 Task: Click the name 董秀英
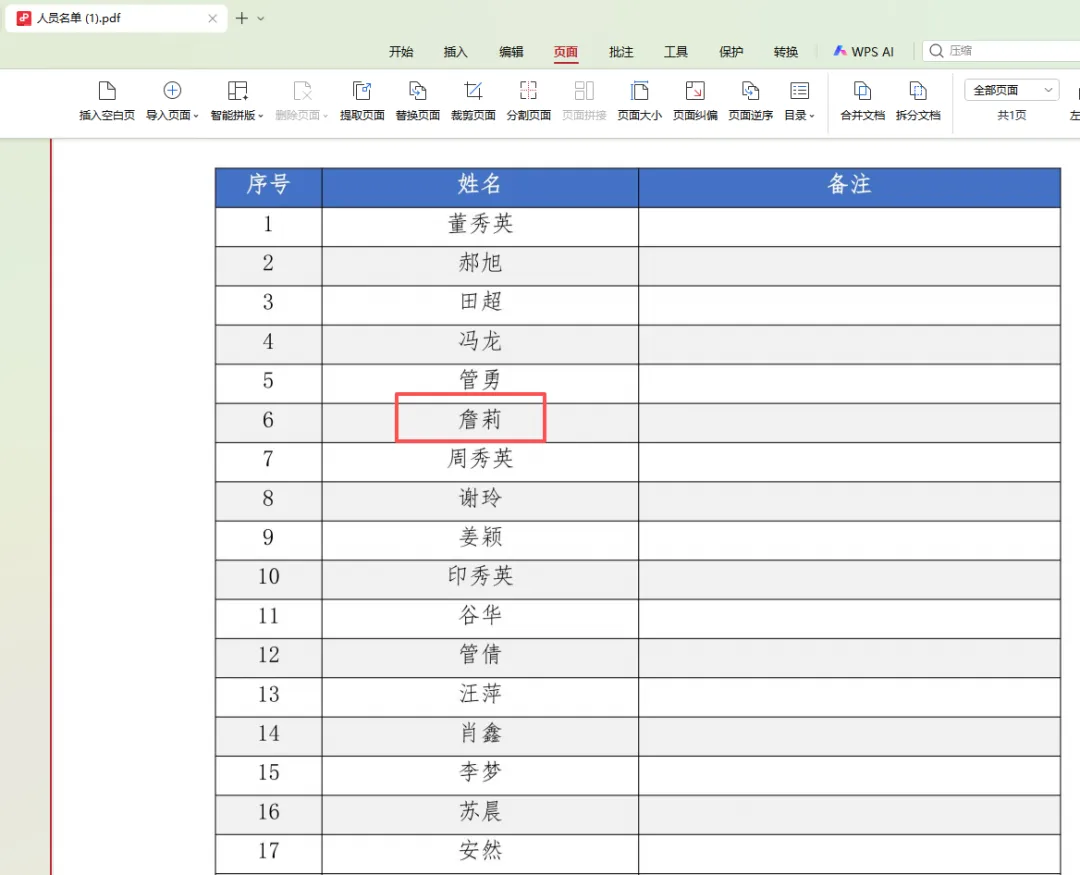(x=480, y=223)
